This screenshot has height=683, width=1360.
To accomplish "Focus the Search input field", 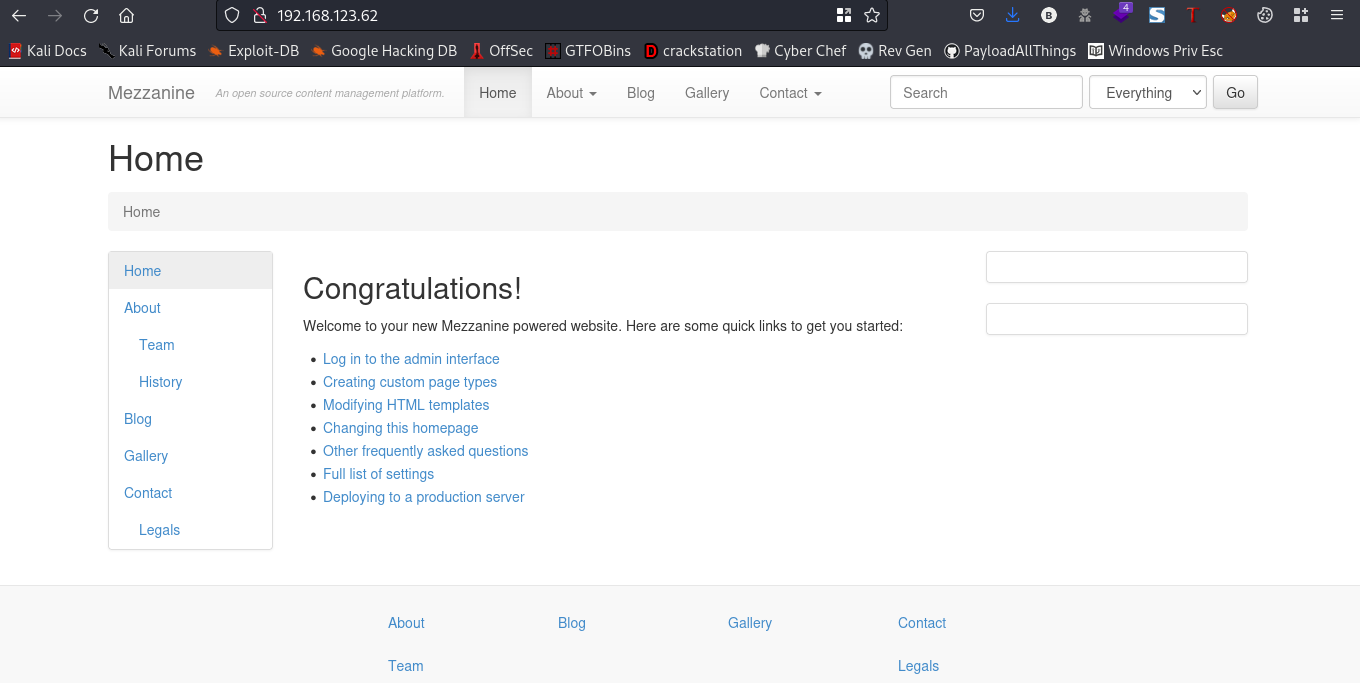I will click(986, 93).
